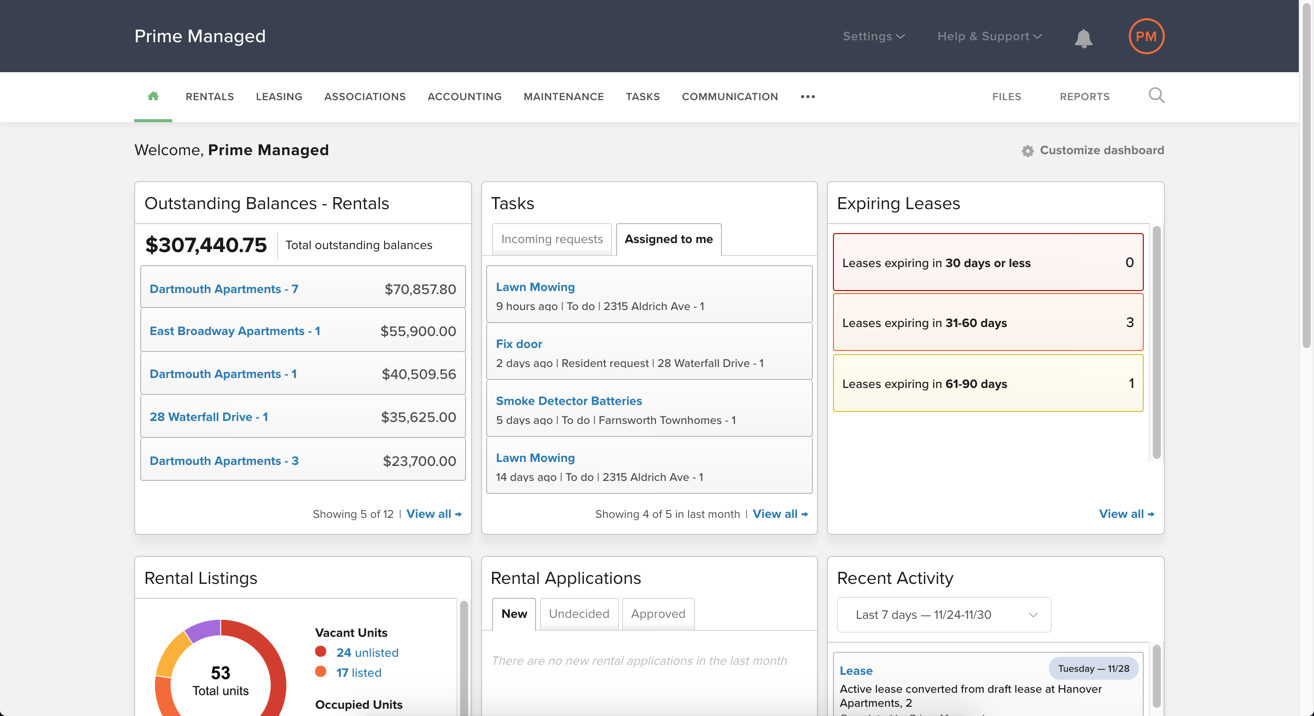
Task: Open Dartmouth Apartments - 3 balance
Action: (224, 461)
